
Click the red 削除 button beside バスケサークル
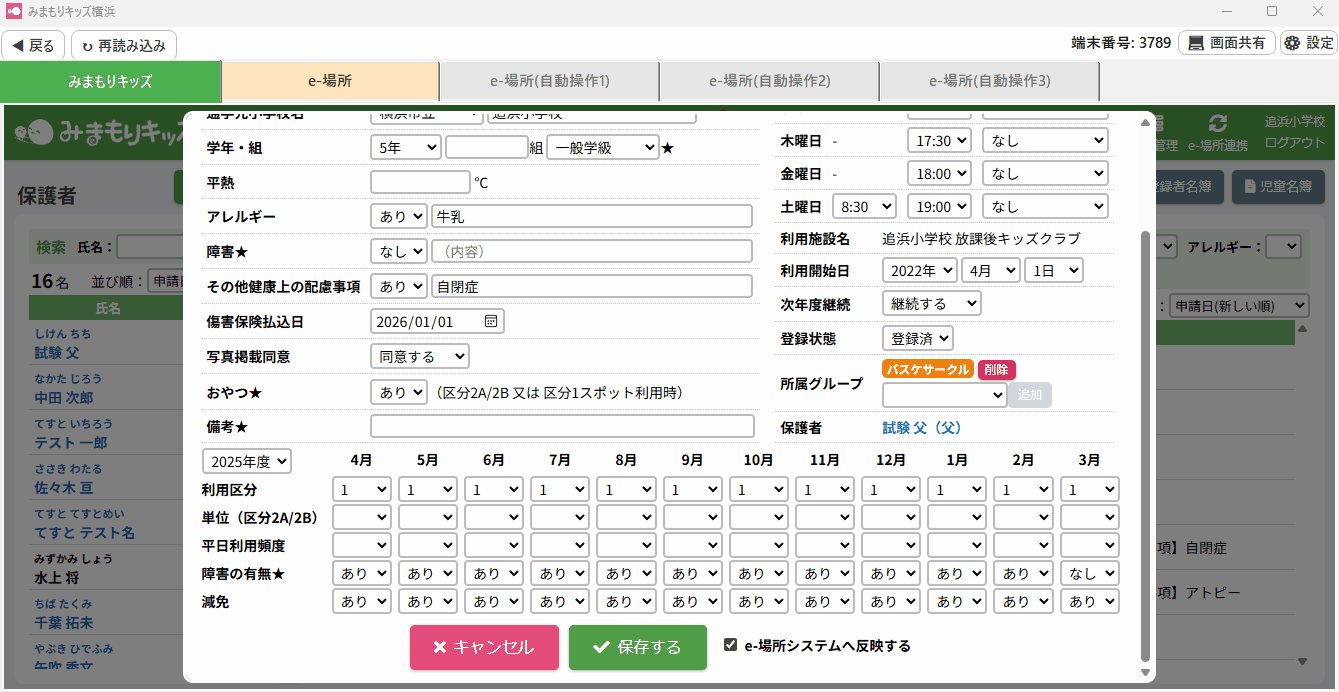(x=996, y=369)
